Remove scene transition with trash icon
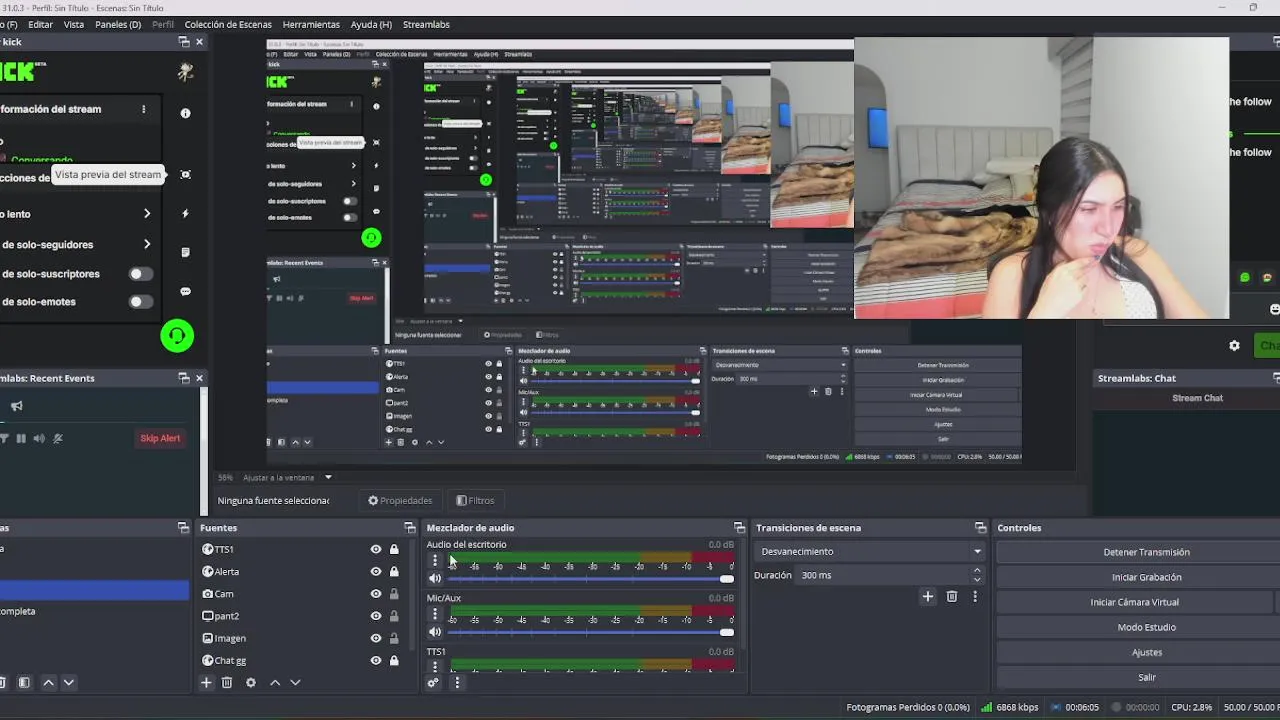 coord(952,596)
